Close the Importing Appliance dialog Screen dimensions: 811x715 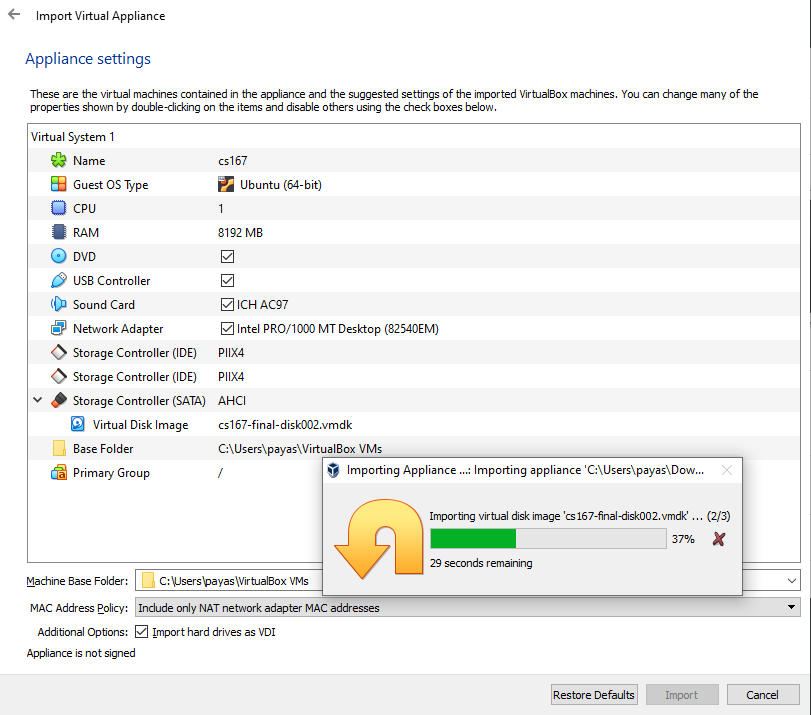(x=727, y=470)
